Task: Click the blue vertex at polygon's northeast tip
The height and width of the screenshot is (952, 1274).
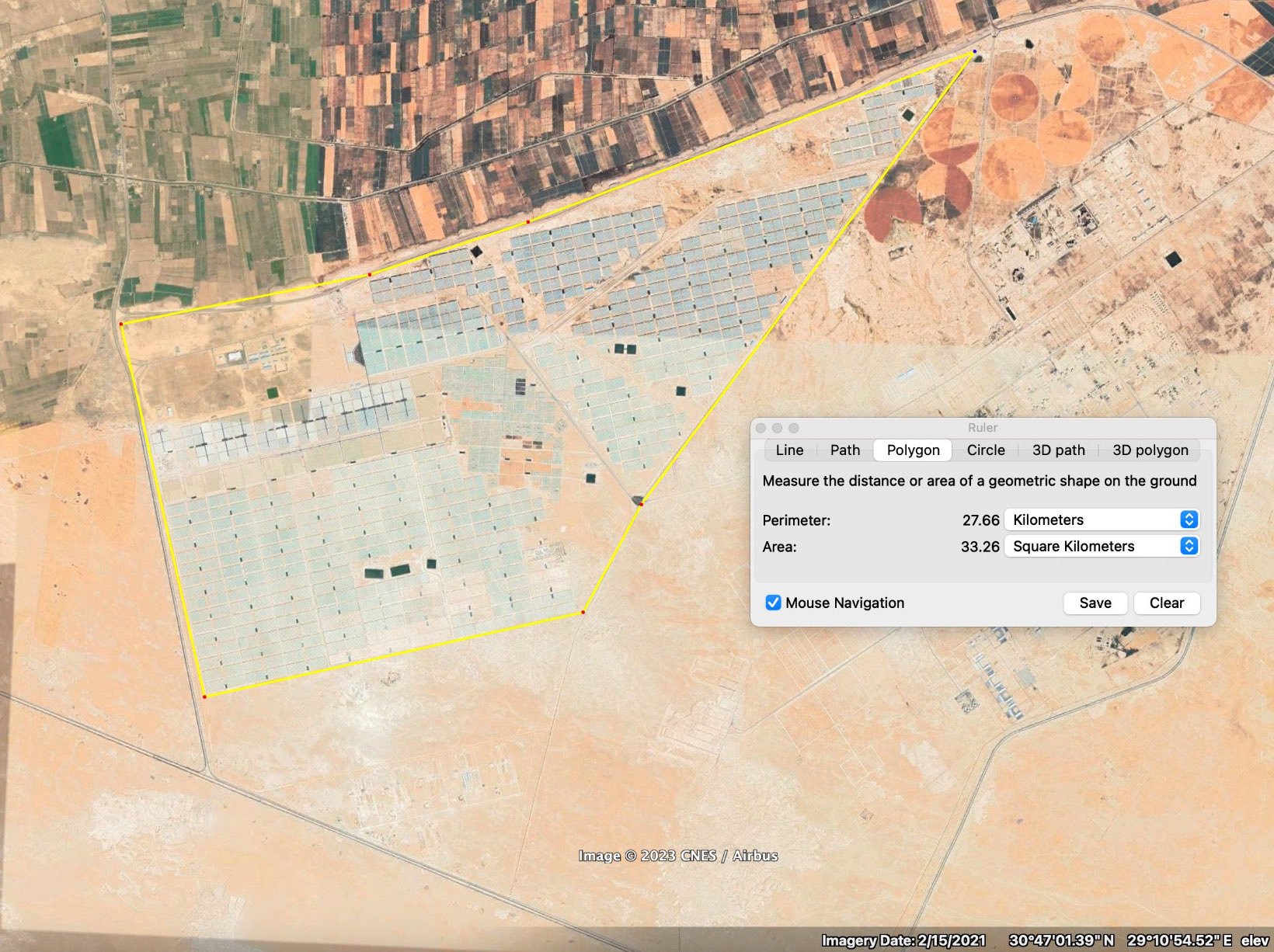Action: click(974, 52)
